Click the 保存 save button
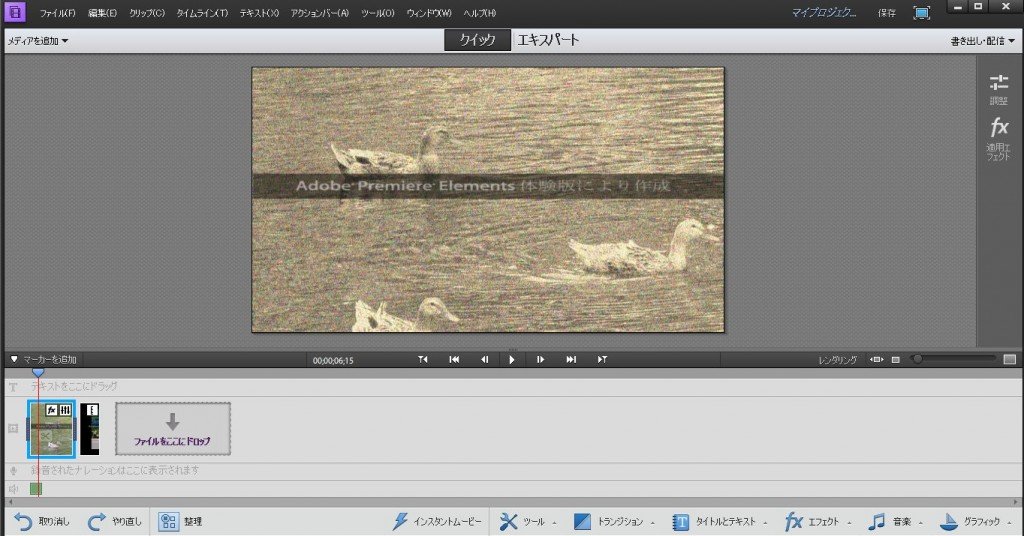The width and height of the screenshot is (1024, 536). 886,13
